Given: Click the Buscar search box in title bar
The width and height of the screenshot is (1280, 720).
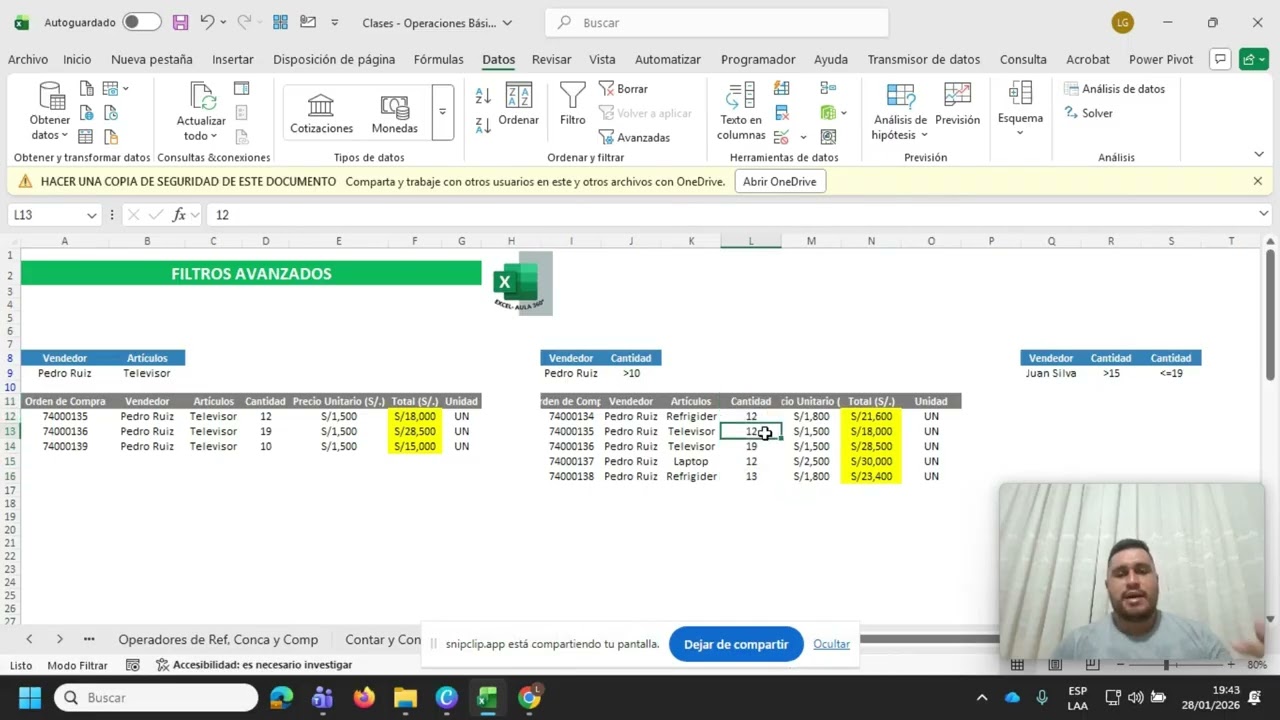Looking at the screenshot, I should pyautogui.click(x=717, y=22).
